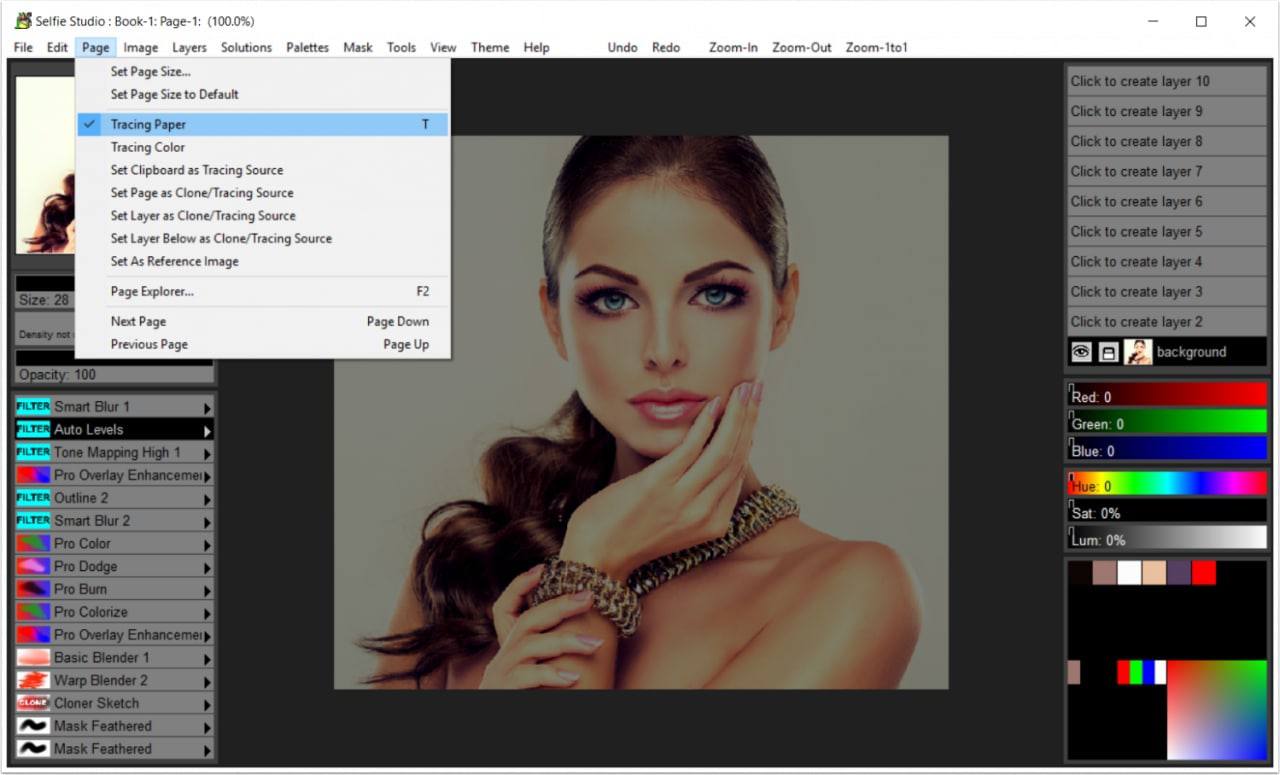Viewport: 1280px width, 775px height.
Task: Select the Smart Blur 1 filter icon
Action: pos(33,407)
